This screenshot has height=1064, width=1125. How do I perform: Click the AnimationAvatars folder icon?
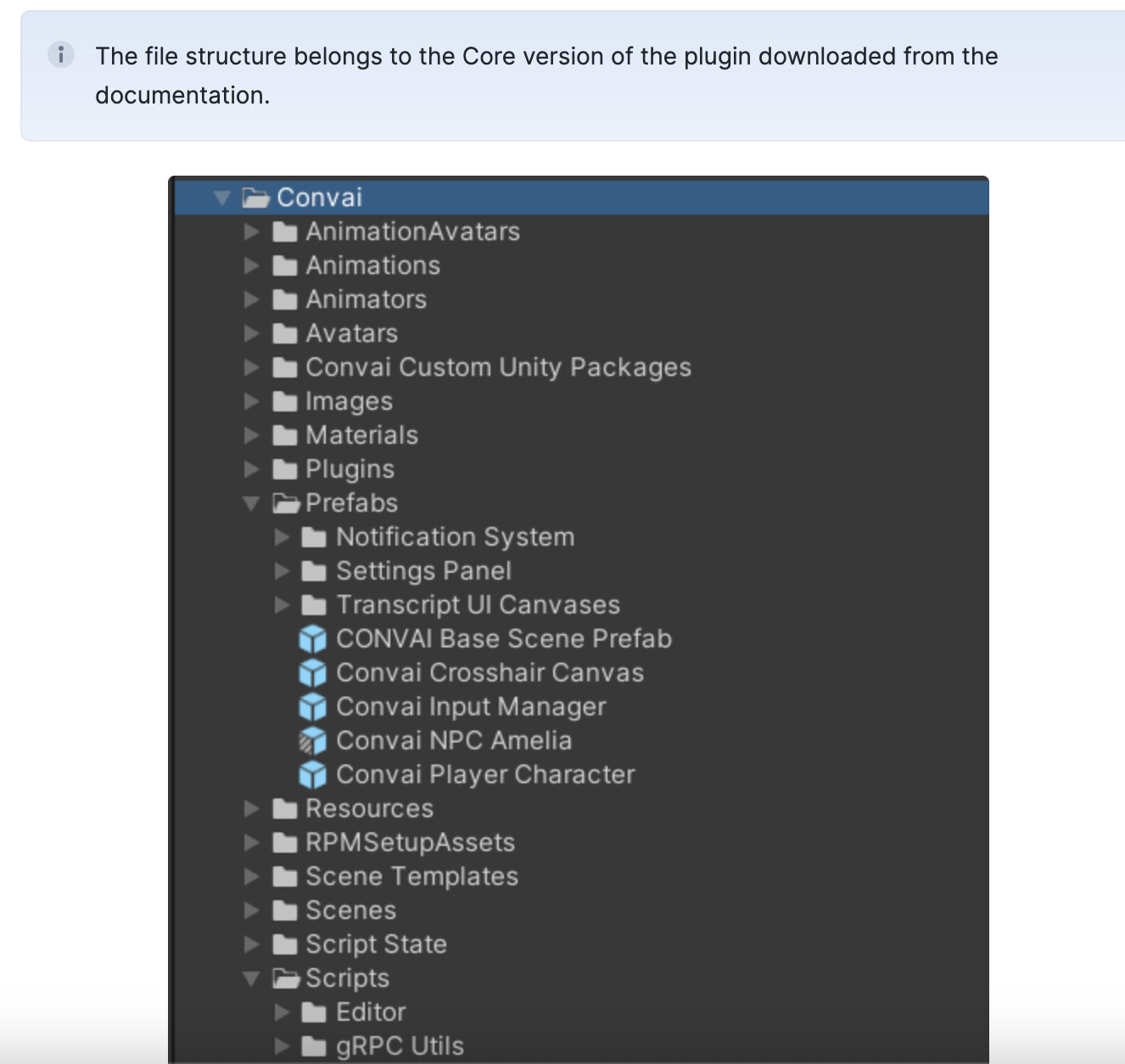tap(285, 232)
